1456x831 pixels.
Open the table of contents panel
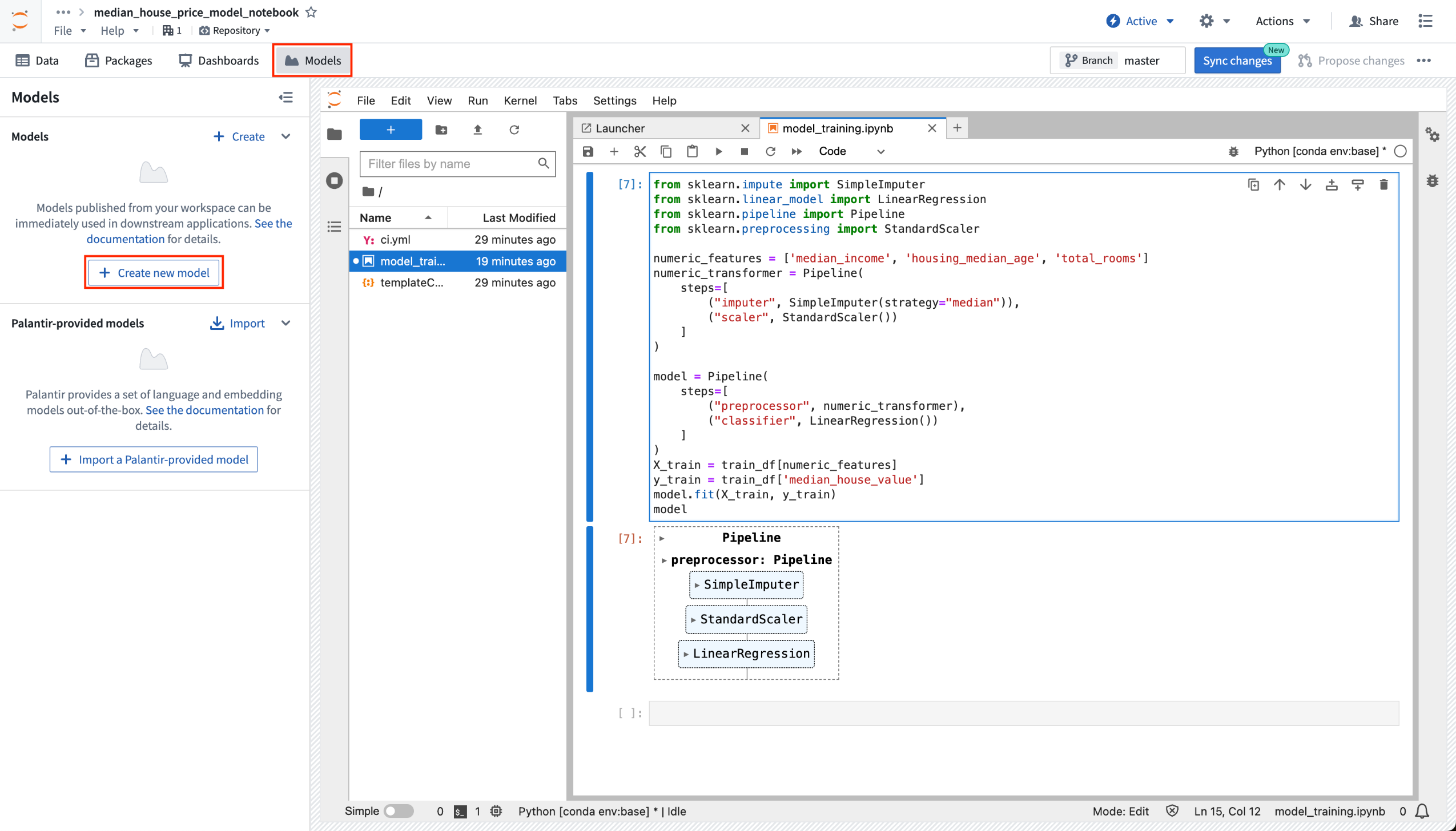pos(335,227)
